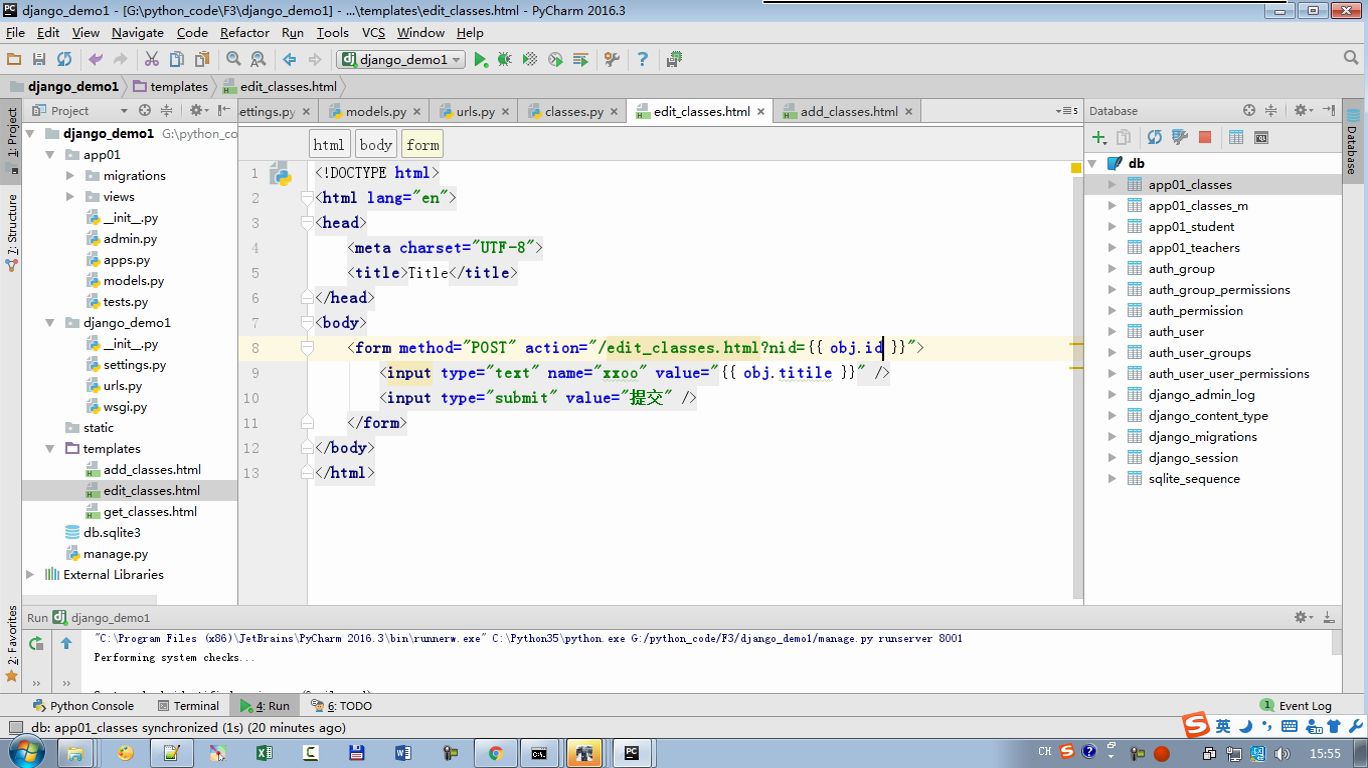This screenshot has height=768, width=1368.
Task: Click scroll-from-source icon in Project panel
Action: tap(145, 111)
